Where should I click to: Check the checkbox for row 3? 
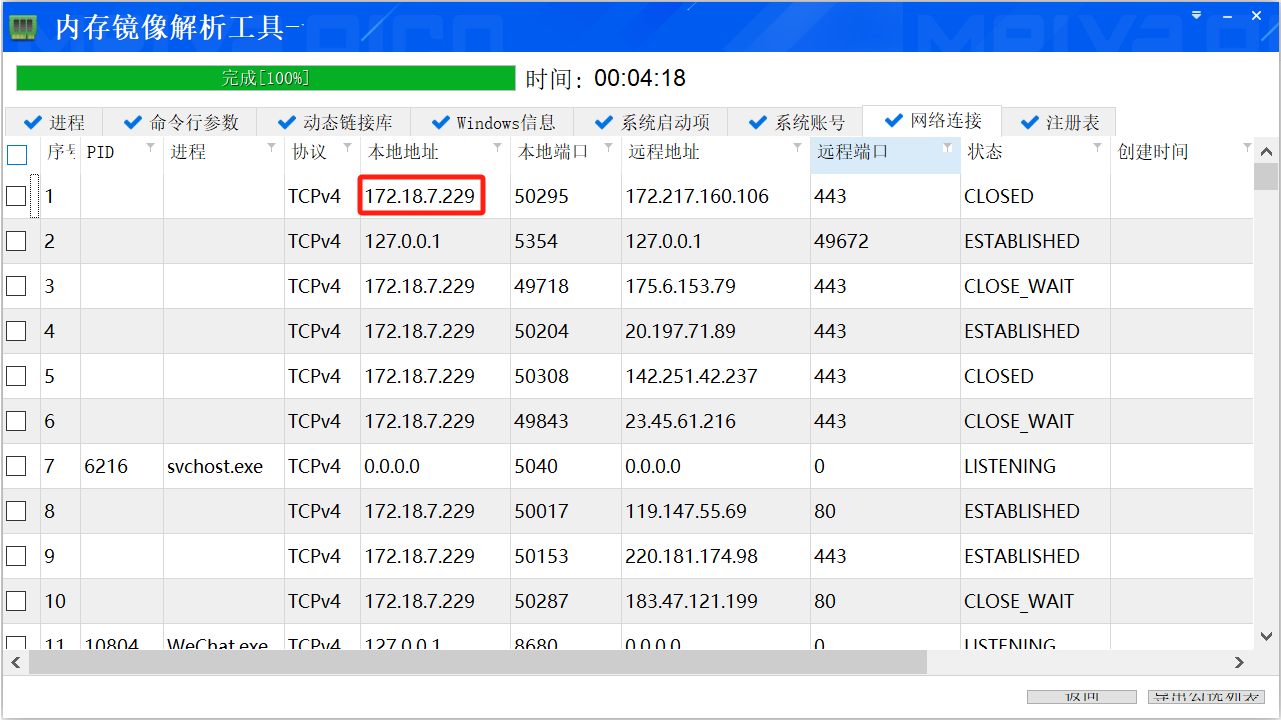tap(16, 286)
